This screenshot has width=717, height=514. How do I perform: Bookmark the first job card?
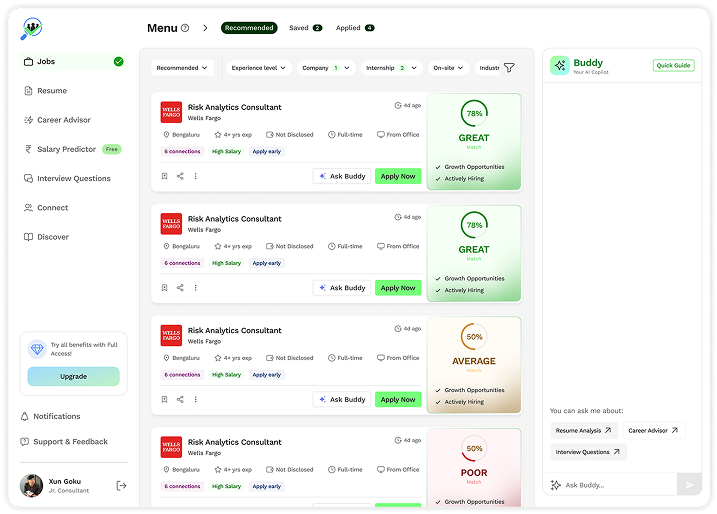click(x=165, y=176)
